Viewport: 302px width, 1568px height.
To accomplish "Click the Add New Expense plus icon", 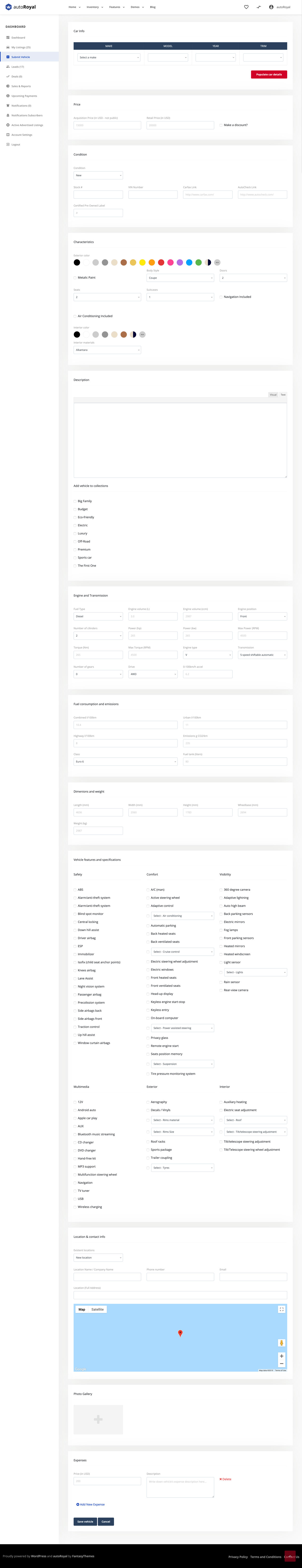I will (x=78, y=1505).
